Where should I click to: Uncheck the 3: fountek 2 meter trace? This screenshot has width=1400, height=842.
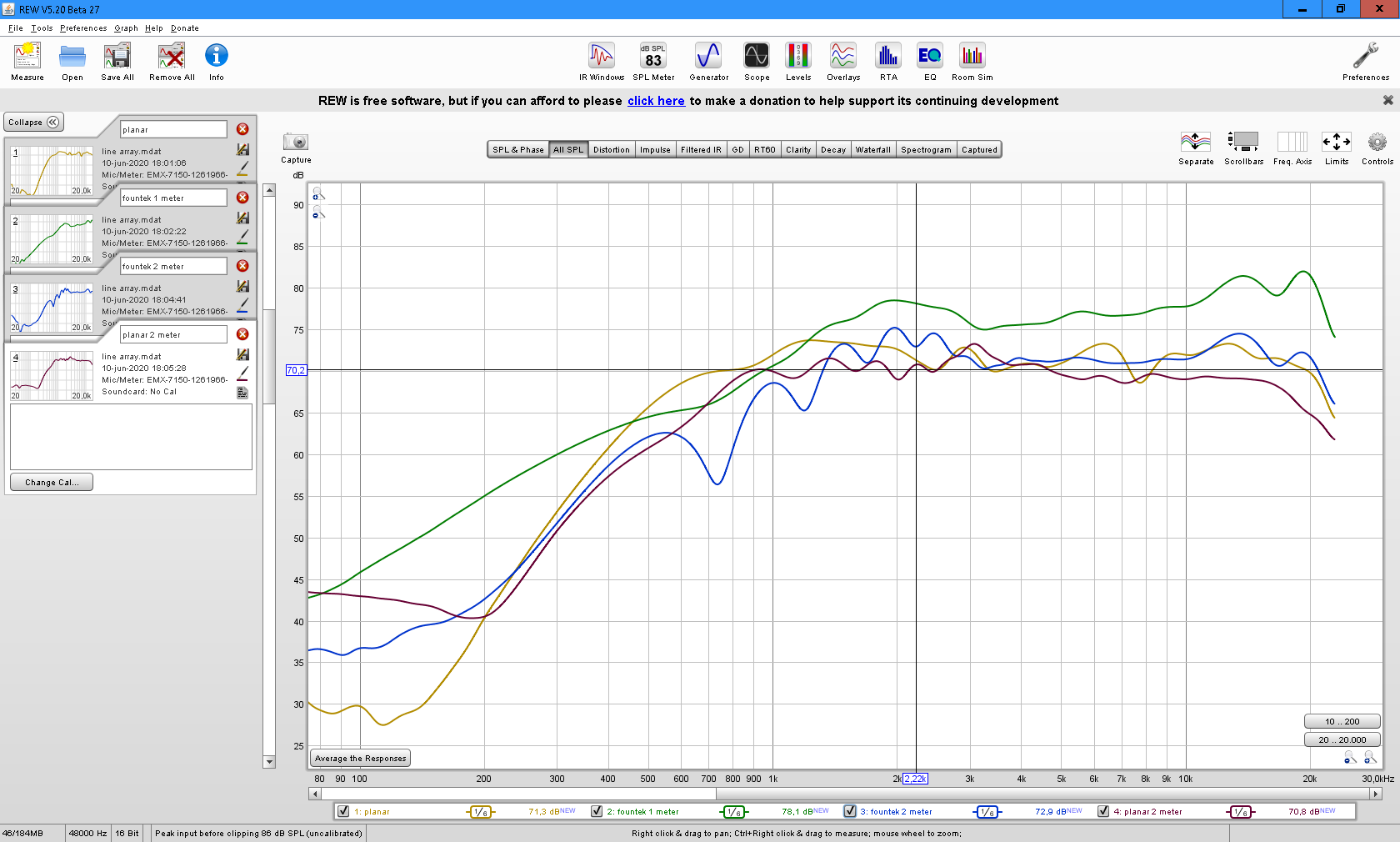coord(850,811)
